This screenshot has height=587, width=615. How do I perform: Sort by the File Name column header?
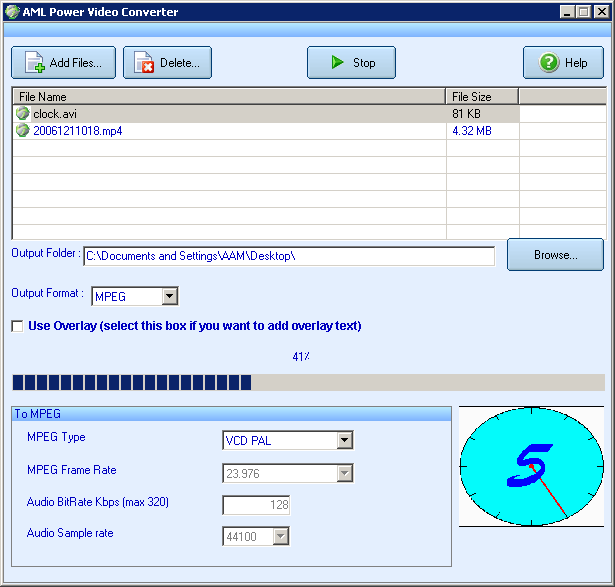click(229, 96)
